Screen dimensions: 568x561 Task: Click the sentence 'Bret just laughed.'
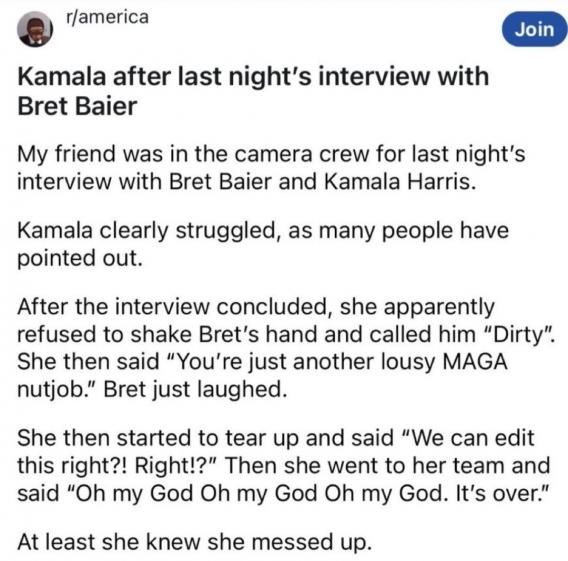point(195,389)
